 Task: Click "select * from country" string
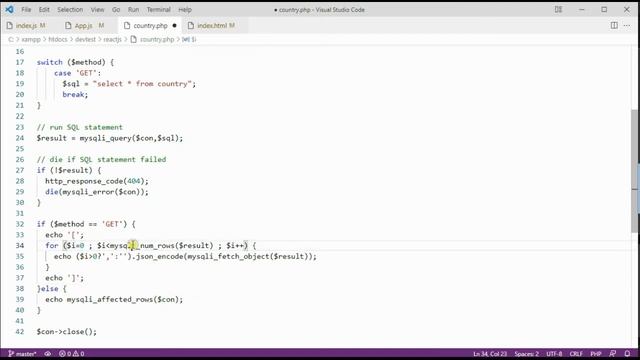142,84
